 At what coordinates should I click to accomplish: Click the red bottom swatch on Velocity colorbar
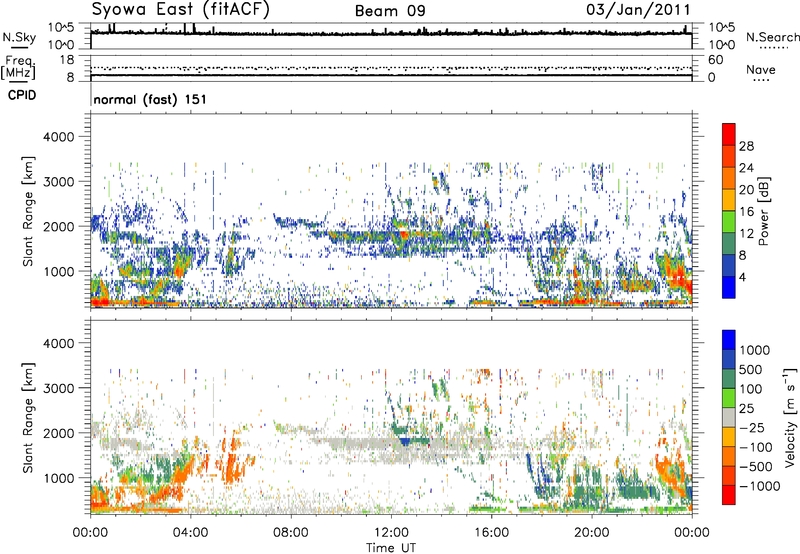pyautogui.click(x=729, y=494)
